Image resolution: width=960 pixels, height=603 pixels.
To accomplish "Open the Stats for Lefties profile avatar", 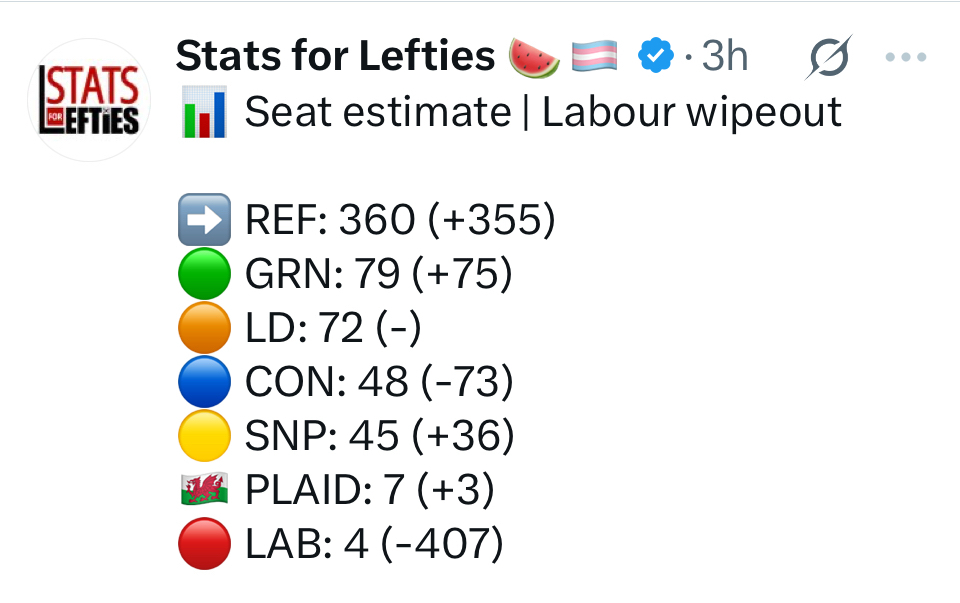I will click(x=88, y=100).
